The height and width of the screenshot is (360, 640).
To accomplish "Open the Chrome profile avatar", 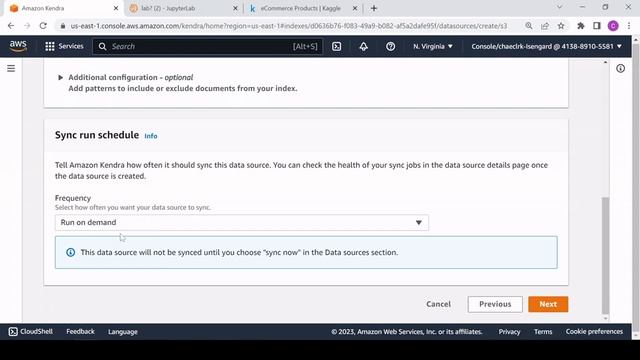I will [x=613, y=26].
